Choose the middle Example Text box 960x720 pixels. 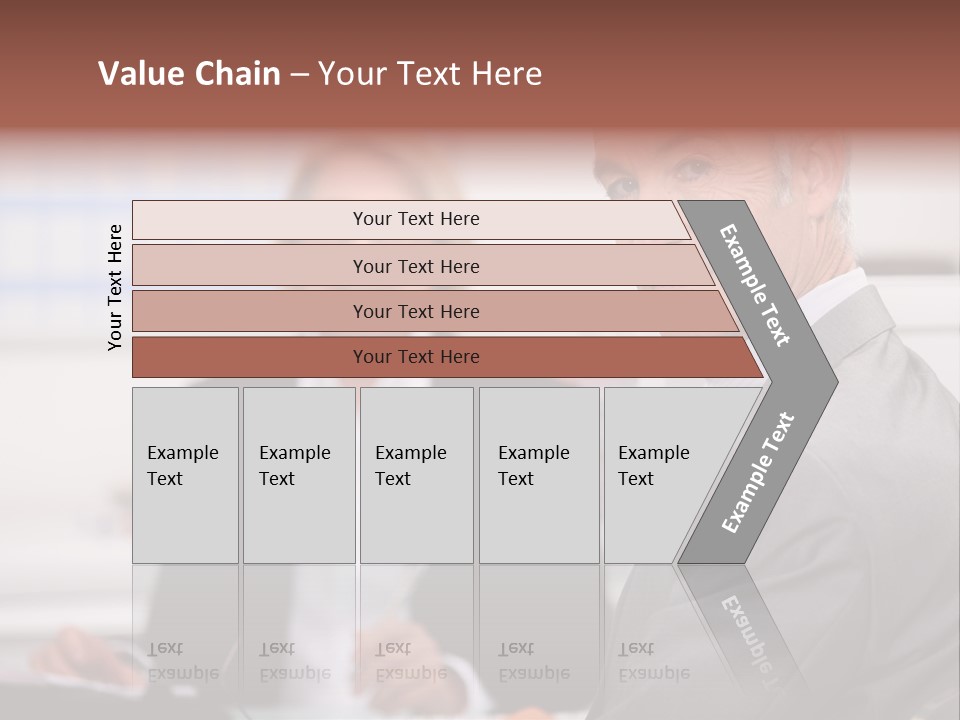416,475
